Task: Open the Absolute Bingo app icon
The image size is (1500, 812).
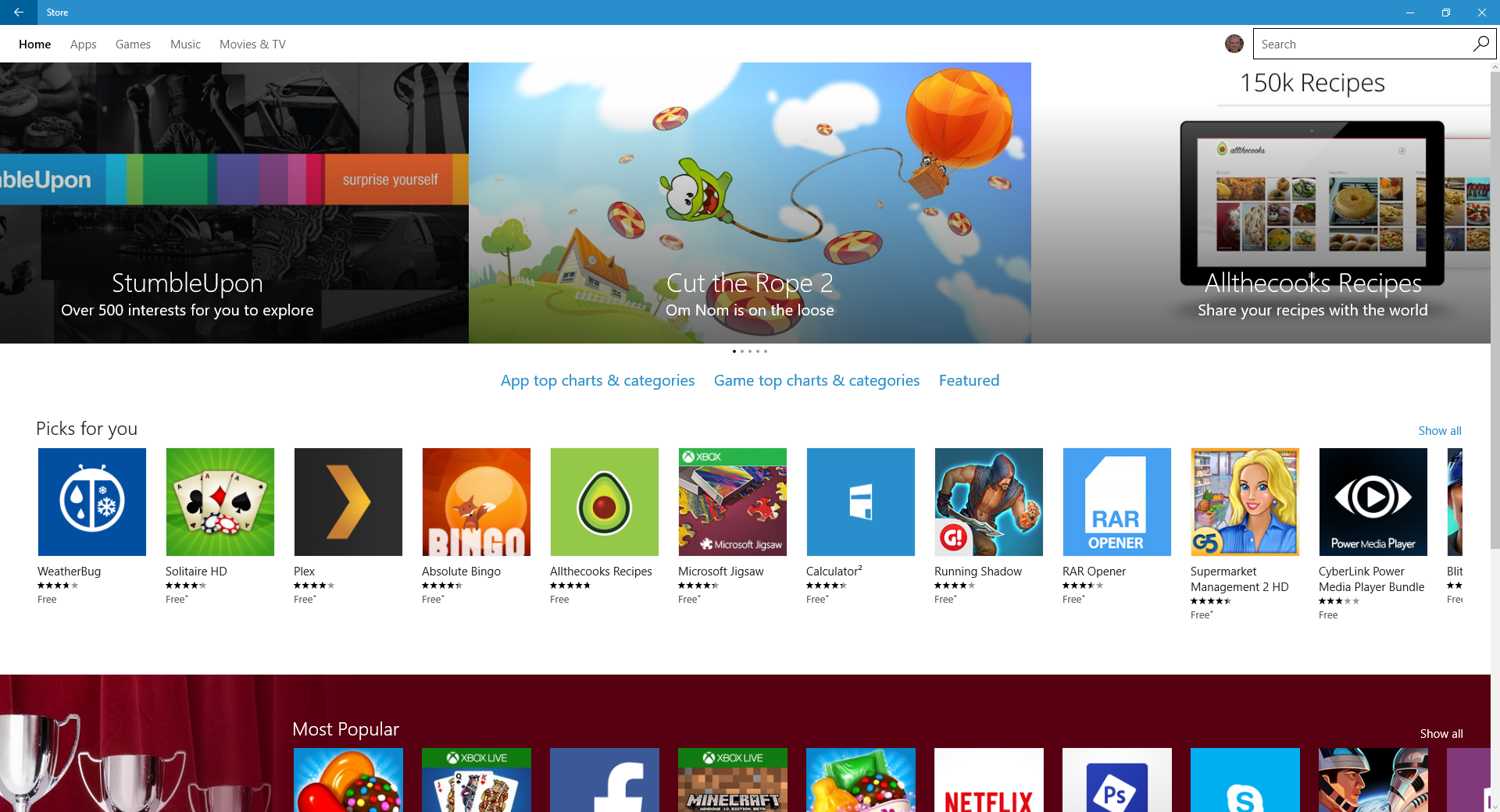Action: tap(477, 502)
